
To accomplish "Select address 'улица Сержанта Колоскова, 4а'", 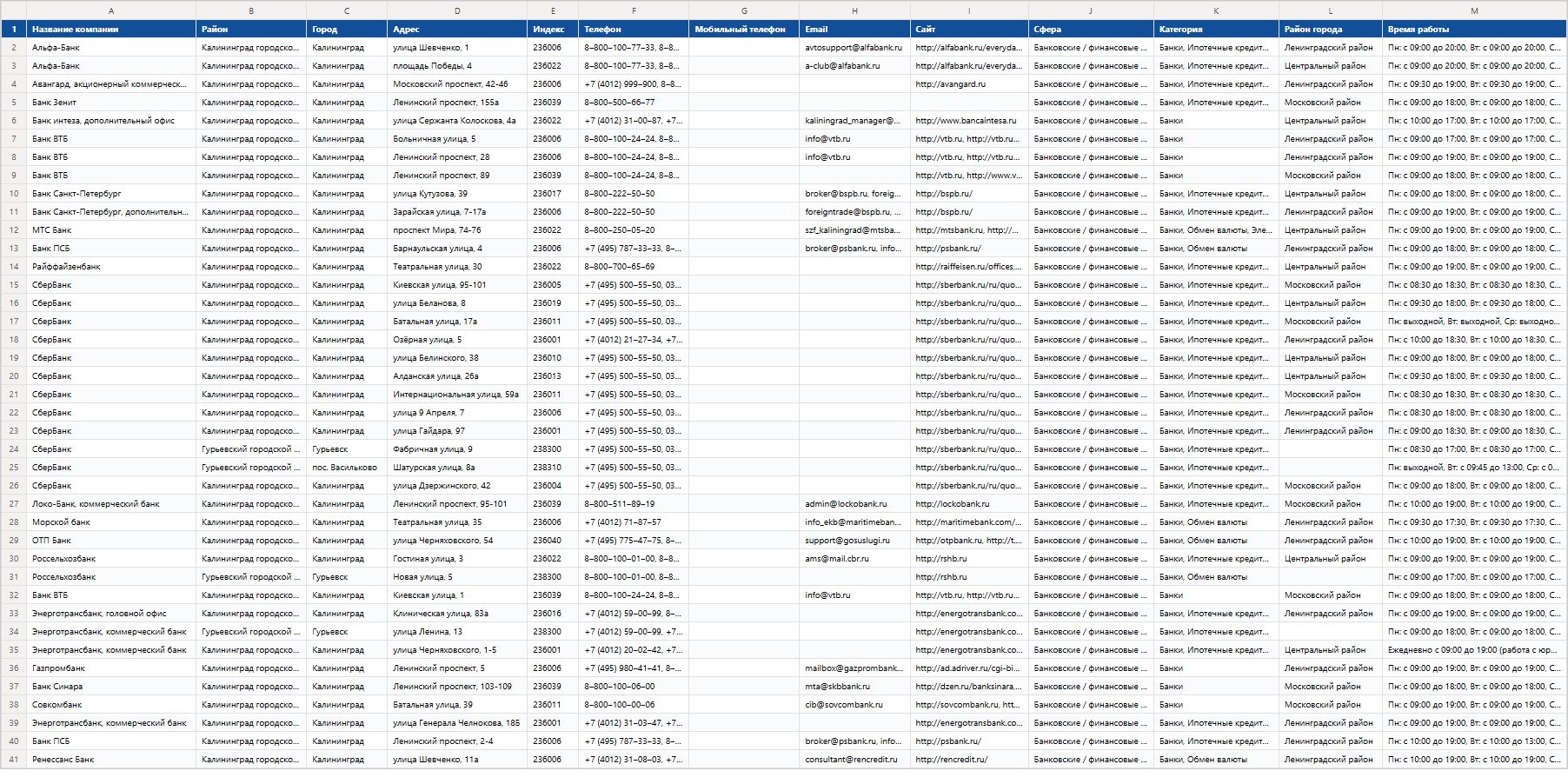I will pyautogui.click(x=457, y=121).
